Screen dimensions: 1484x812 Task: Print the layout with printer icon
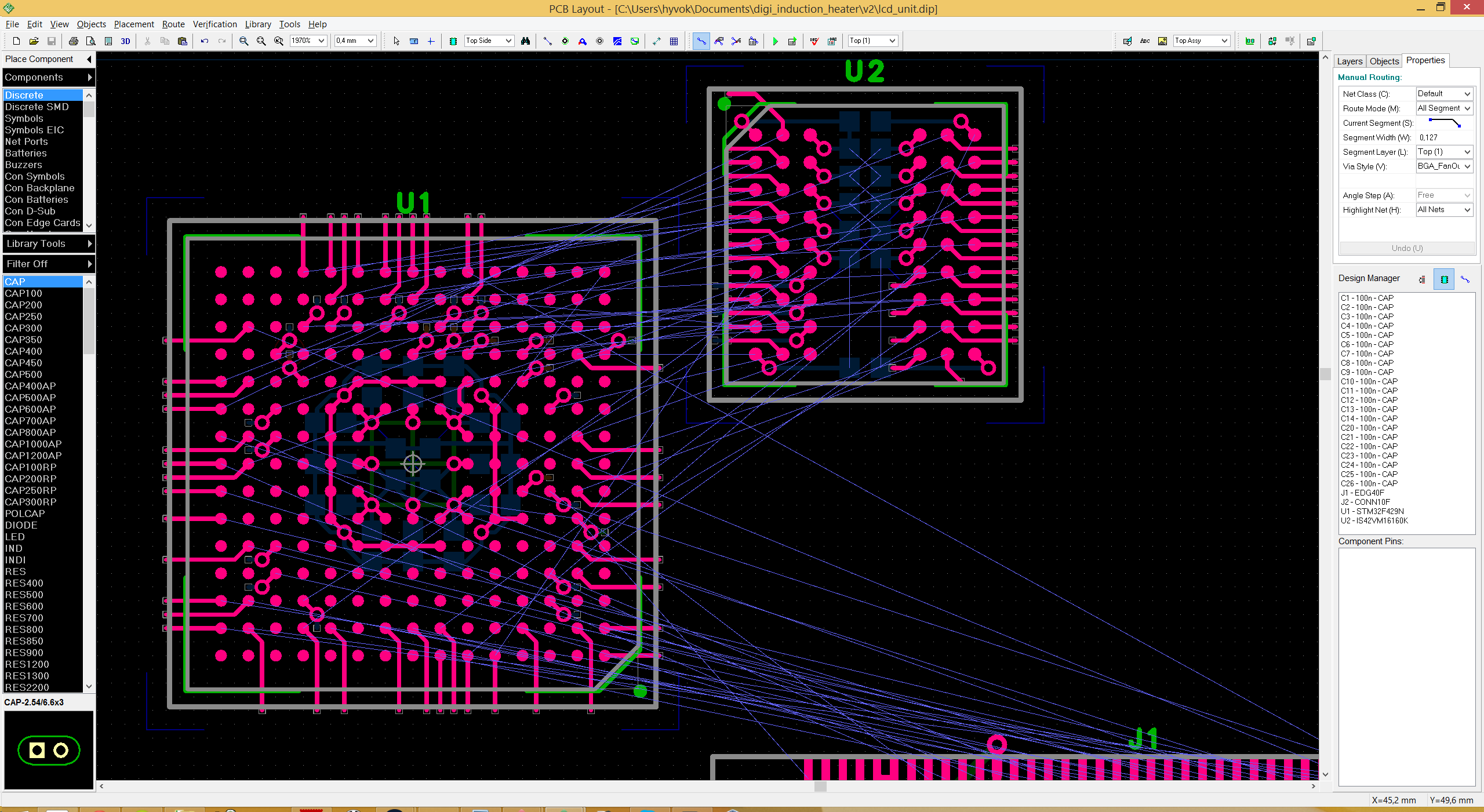click(74, 41)
